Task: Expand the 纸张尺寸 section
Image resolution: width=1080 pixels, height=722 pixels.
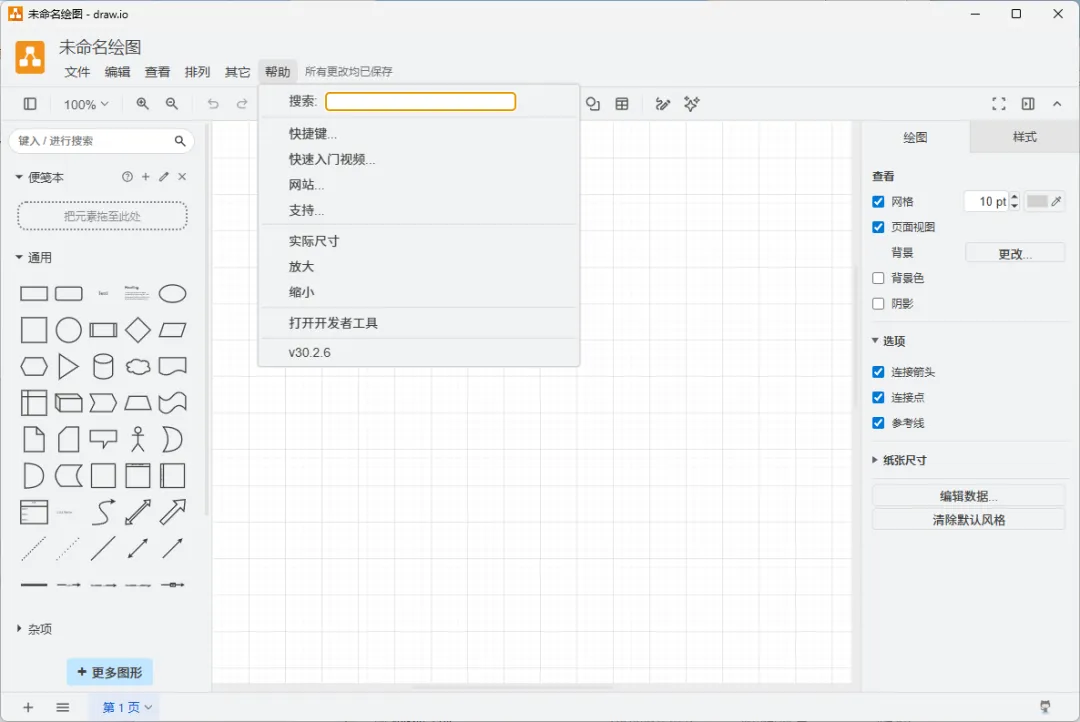Action: pyautogui.click(x=899, y=460)
